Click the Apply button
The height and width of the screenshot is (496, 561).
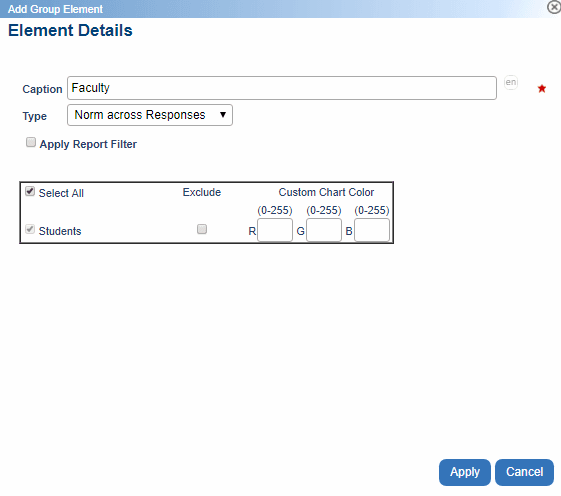(x=465, y=472)
